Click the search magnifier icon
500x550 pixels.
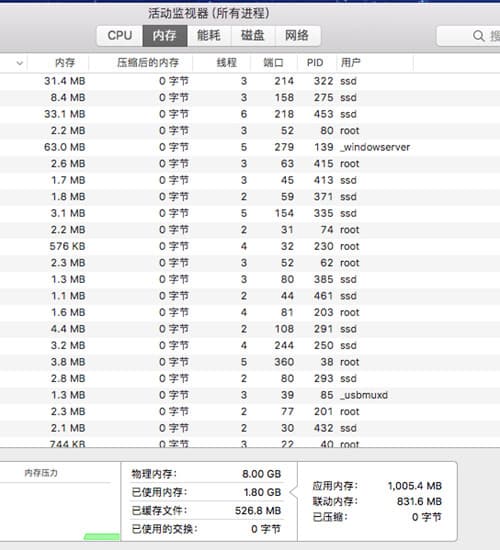pos(478,36)
